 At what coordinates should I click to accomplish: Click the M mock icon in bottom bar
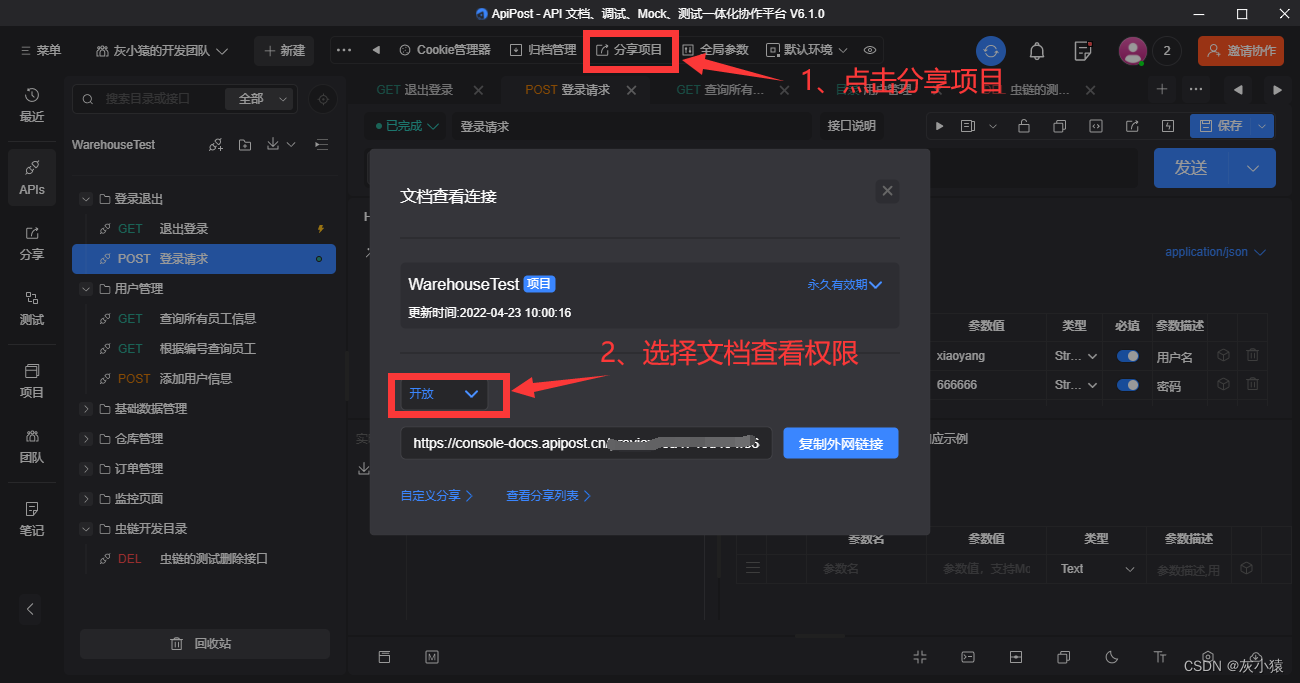click(x=432, y=657)
